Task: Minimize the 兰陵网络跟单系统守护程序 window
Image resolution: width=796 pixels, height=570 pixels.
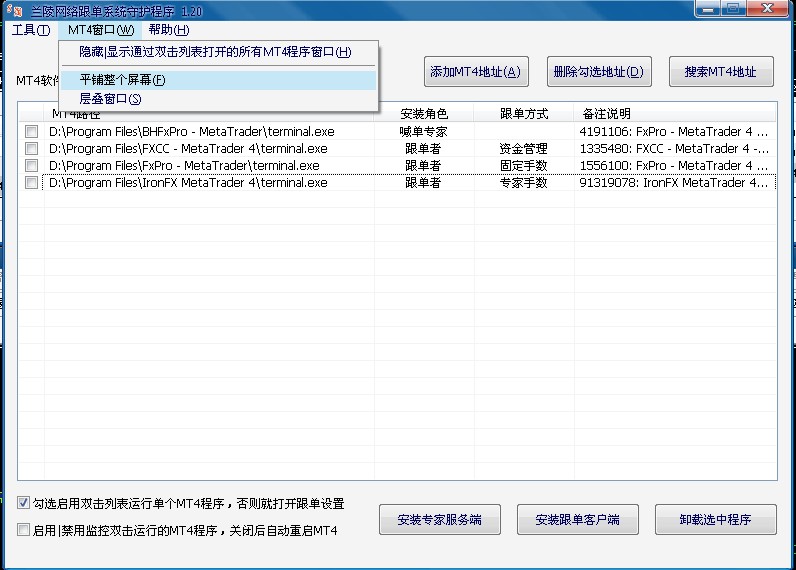Action: (x=709, y=9)
